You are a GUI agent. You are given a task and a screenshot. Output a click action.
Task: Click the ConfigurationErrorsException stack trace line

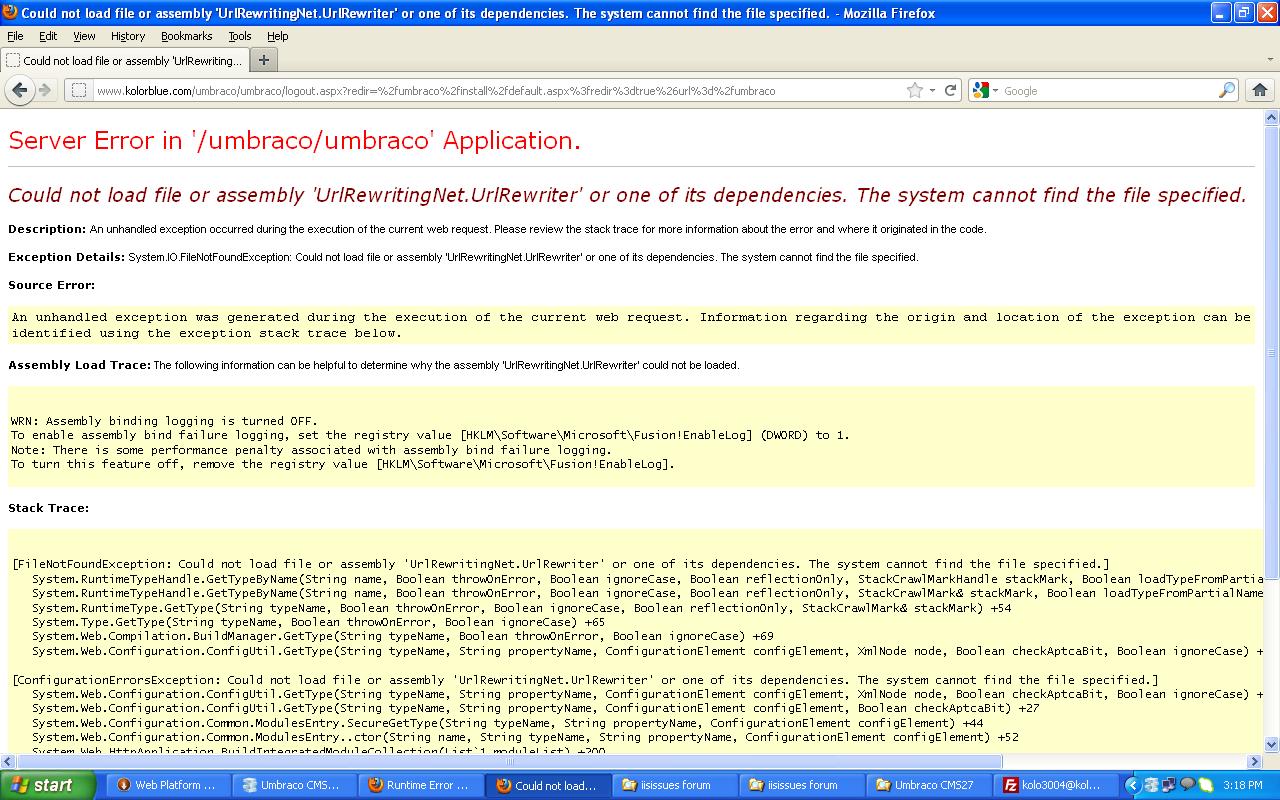(585, 680)
